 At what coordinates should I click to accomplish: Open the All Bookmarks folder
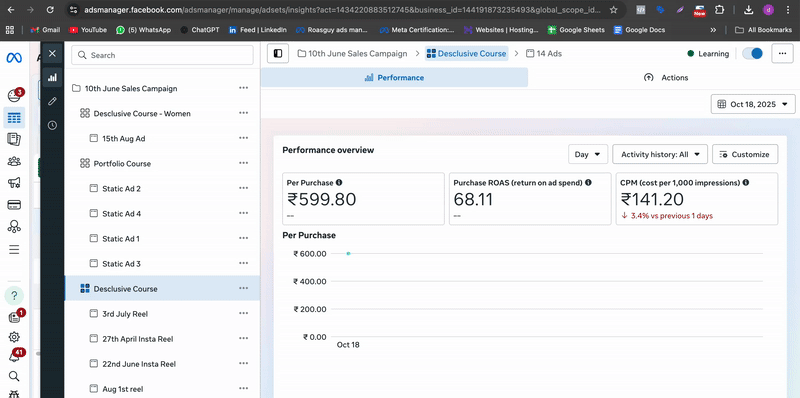point(764,30)
